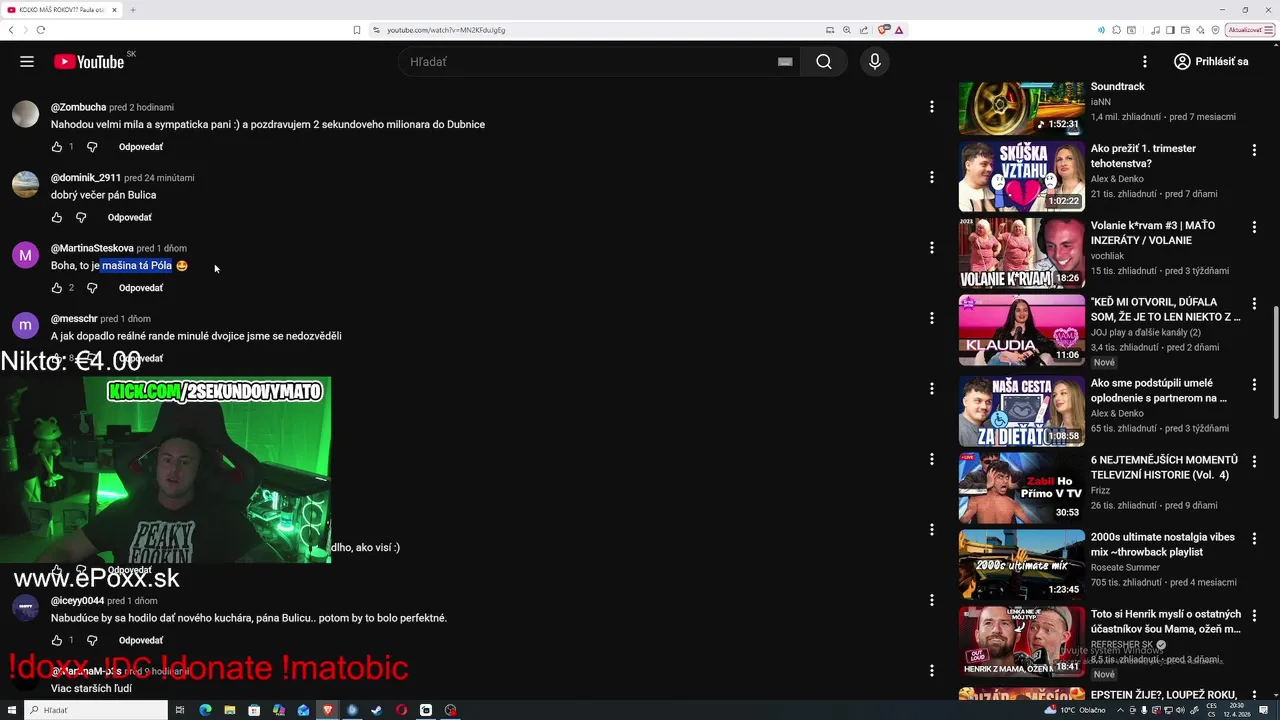This screenshot has width=1280, height=720.
Task: Open browser zoom magnifier icon in address bar
Action: coord(847,30)
